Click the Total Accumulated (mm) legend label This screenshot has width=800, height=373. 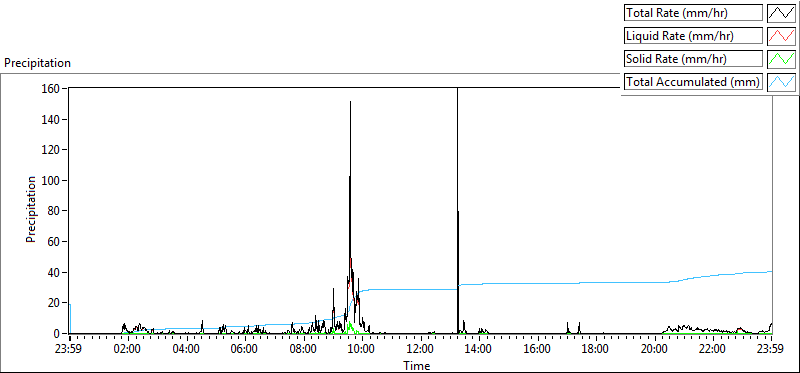click(x=694, y=82)
